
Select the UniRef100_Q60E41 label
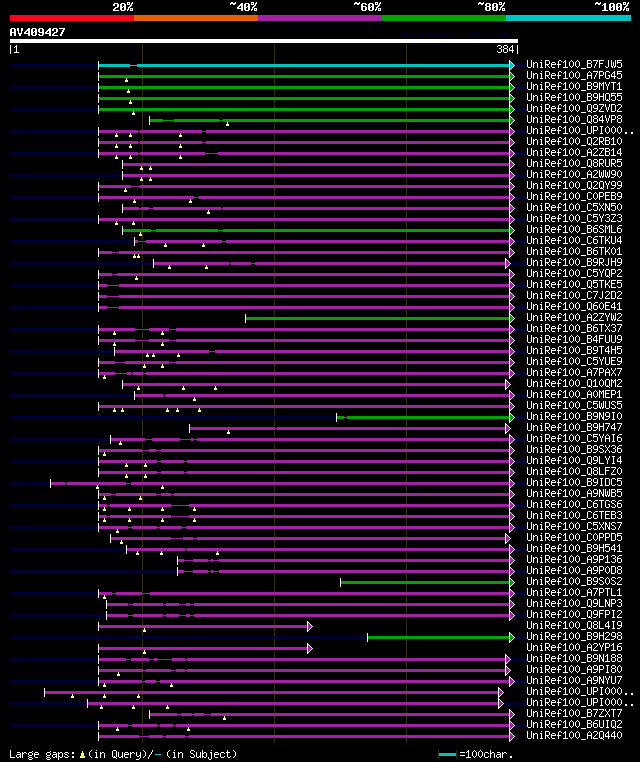pyautogui.click(x=574, y=306)
